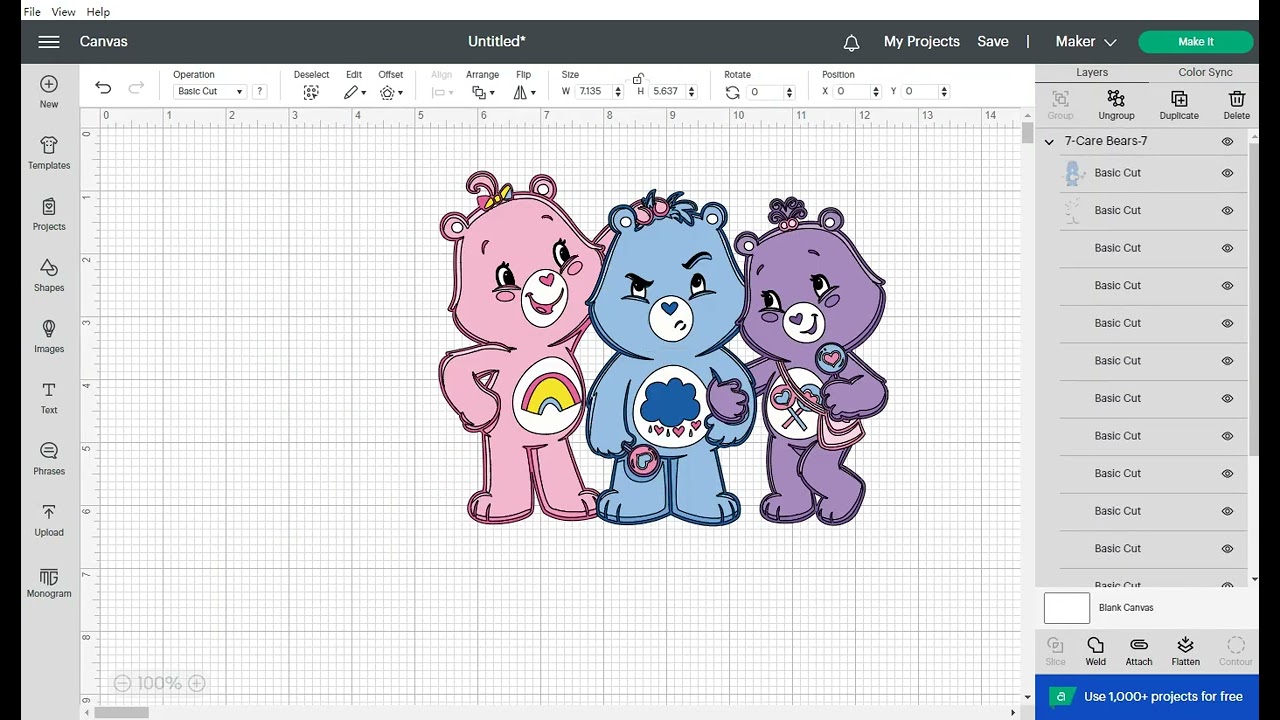Open the Maker machine dropdown
This screenshot has height=720, width=1280.
1086,42
